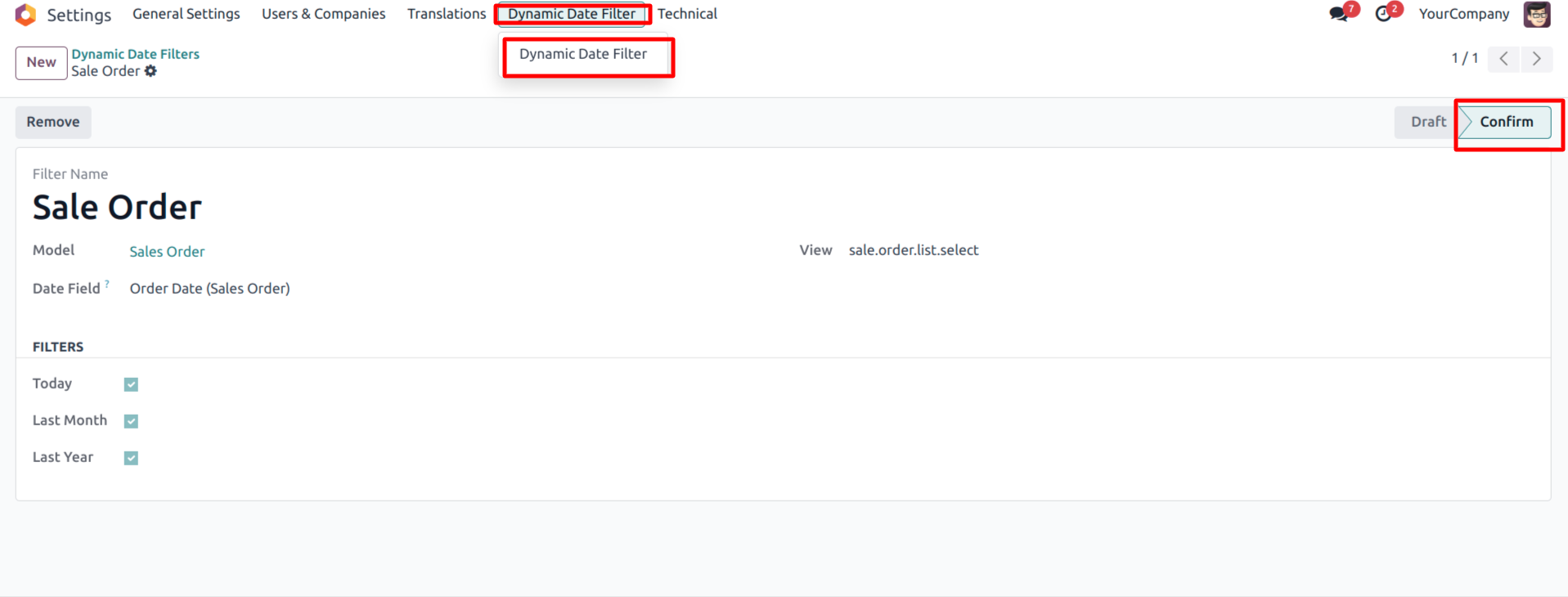Open the messages chat icon
Screen dimensions: 1568x597
click(1338, 14)
